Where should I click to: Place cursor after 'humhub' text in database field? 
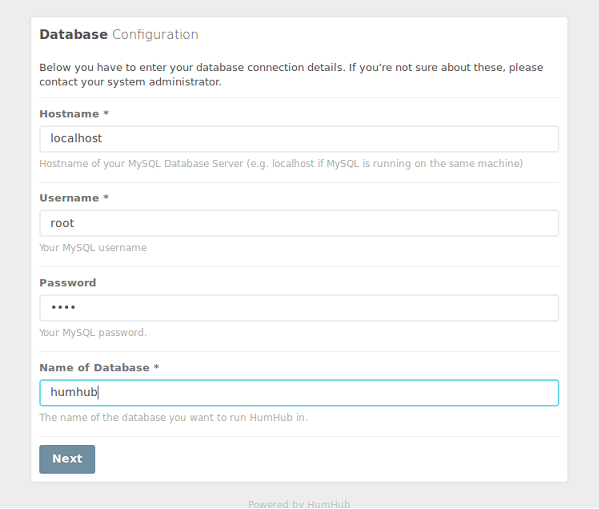tap(98, 392)
